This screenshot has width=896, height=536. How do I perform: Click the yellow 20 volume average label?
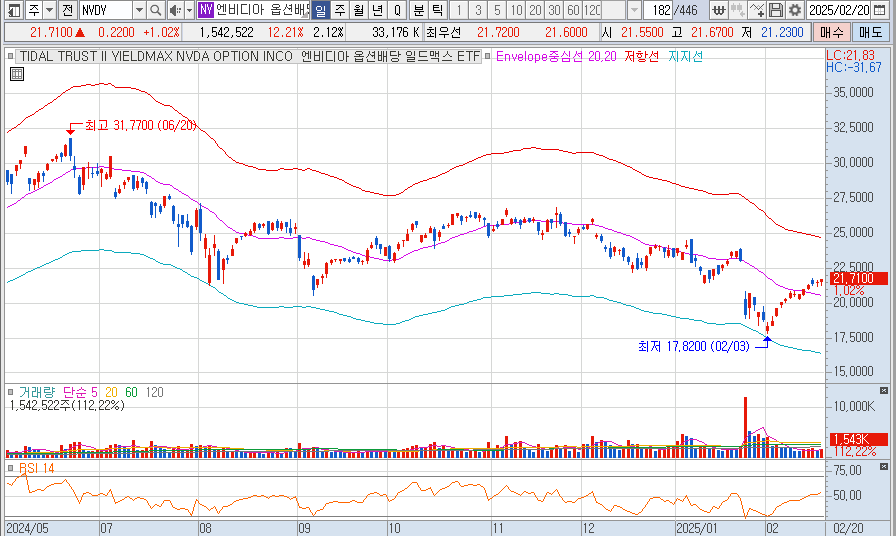pyautogui.click(x=111, y=392)
